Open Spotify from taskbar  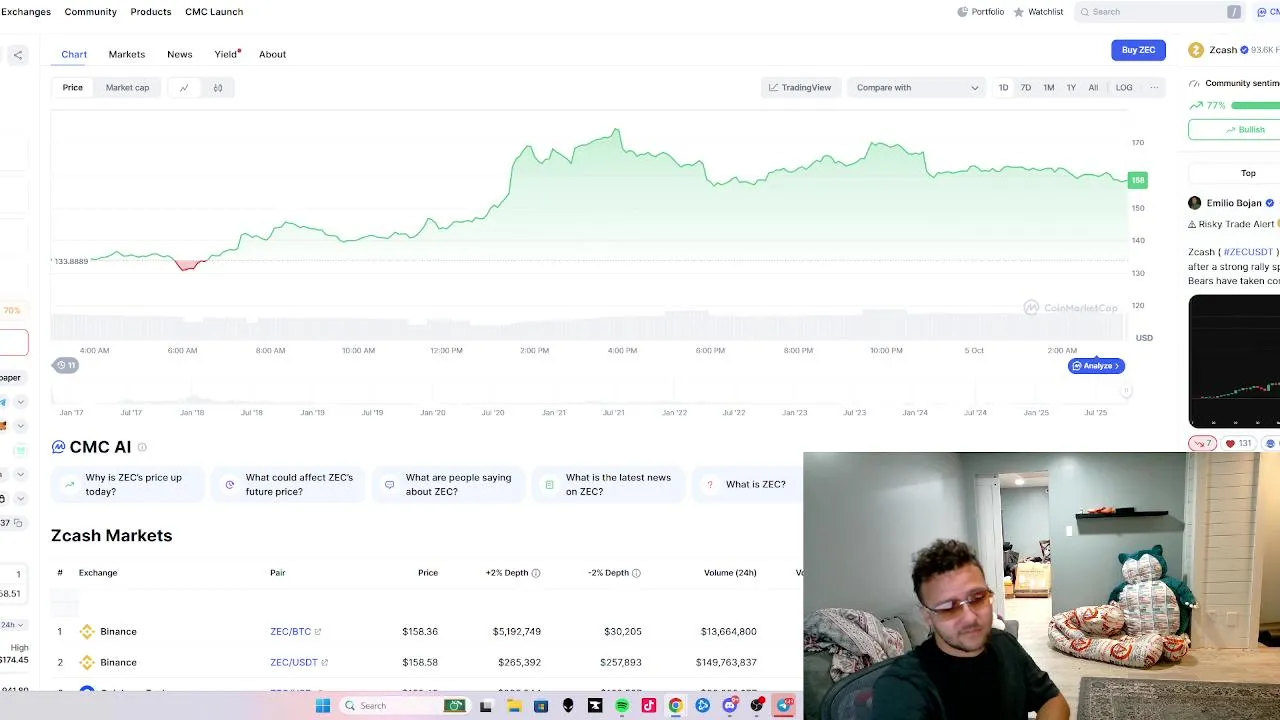pos(621,706)
